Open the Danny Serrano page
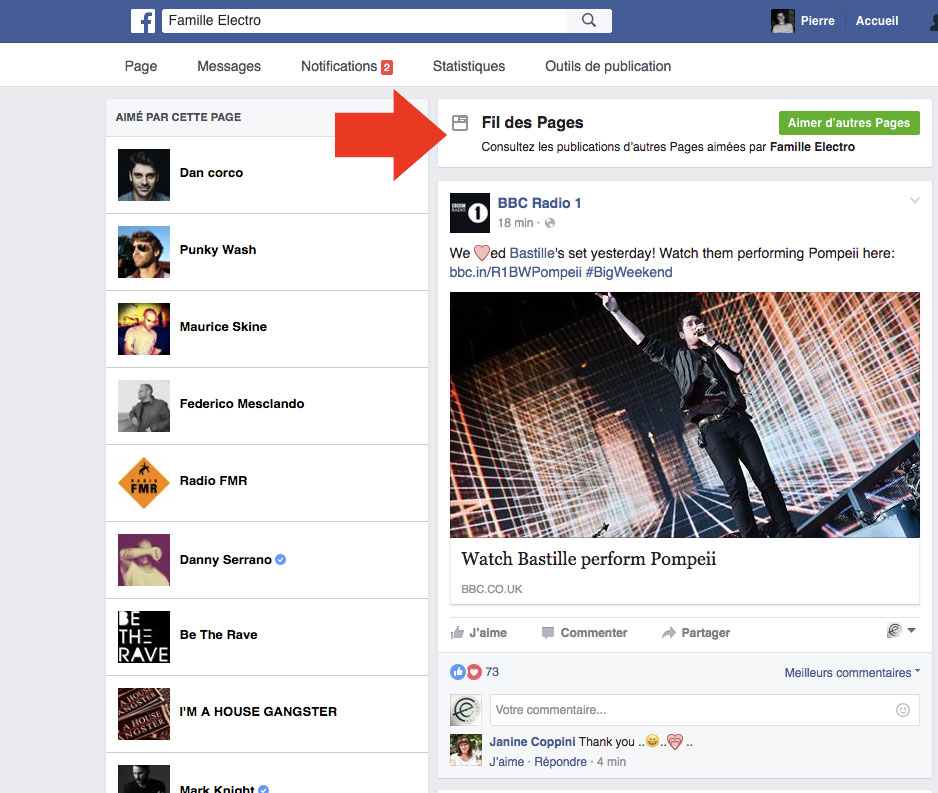 (x=226, y=560)
